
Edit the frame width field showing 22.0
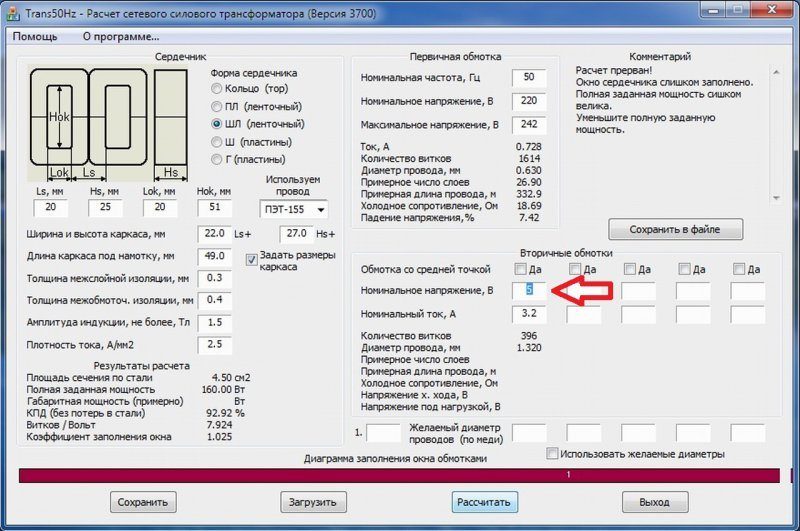pos(215,234)
